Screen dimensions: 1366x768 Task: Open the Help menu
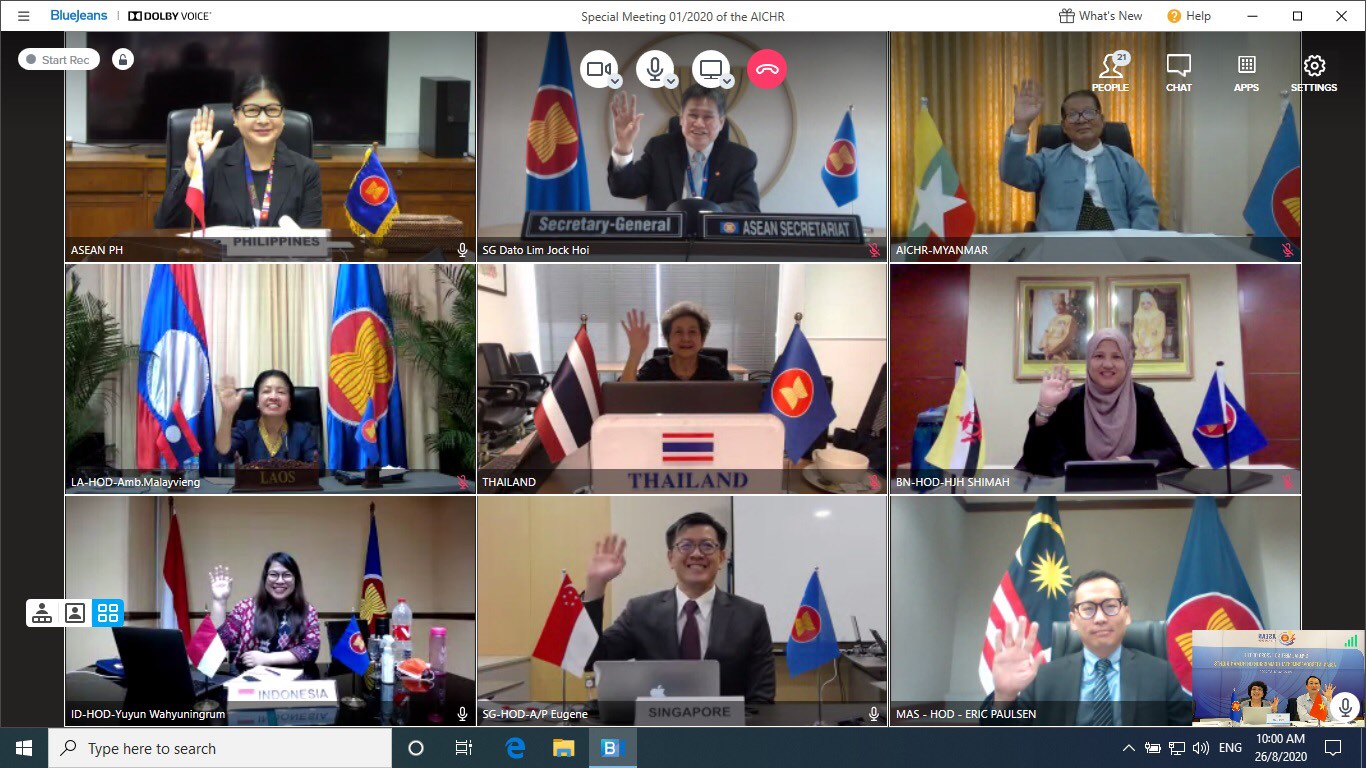pos(1188,16)
